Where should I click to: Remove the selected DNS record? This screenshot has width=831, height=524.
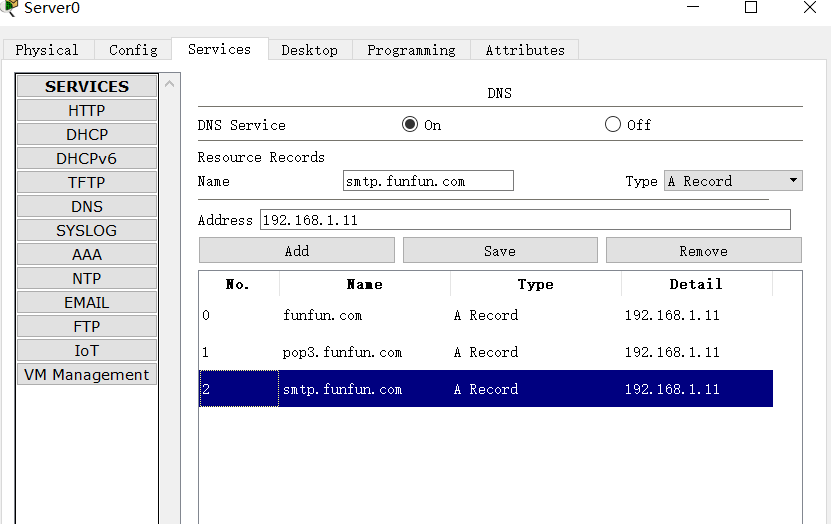pyautogui.click(x=704, y=250)
